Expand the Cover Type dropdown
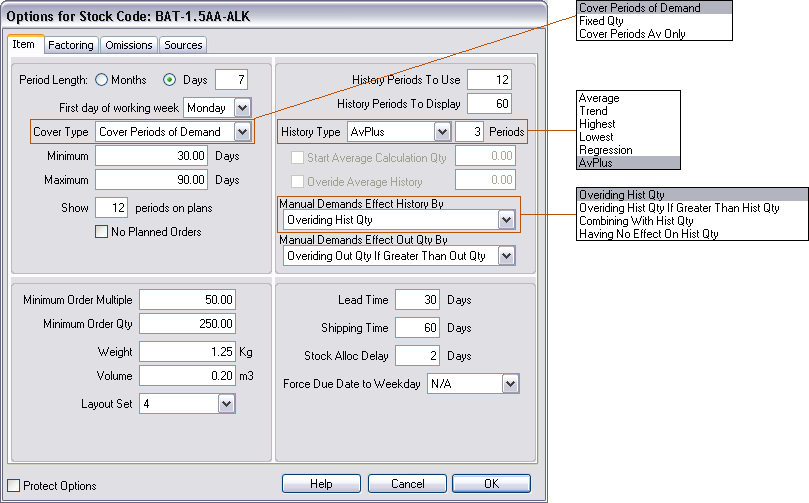Screen dimensions: 809x503 (x=242, y=132)
